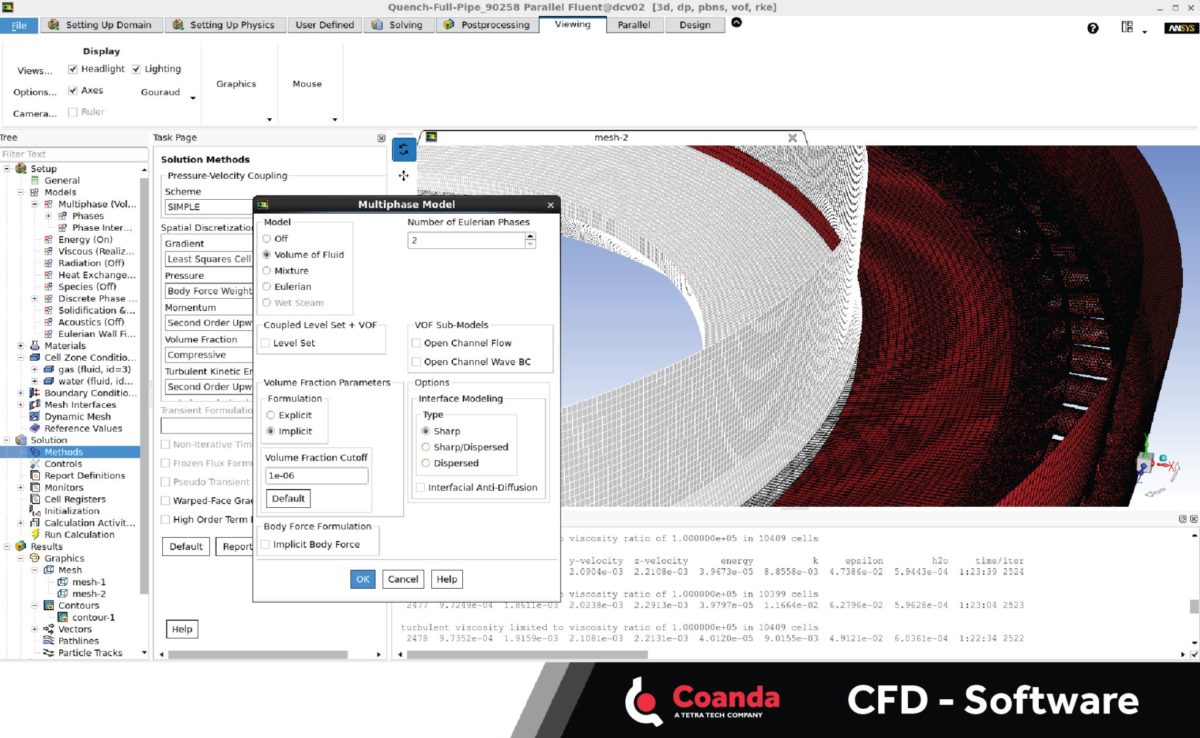Click the Default button under Volume Fraction Cutoff
Screen dimensions: 1200x738
point(287,498)
